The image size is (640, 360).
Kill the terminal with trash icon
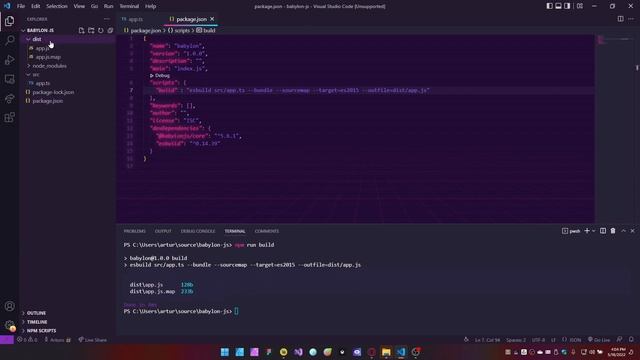[613, 231]
